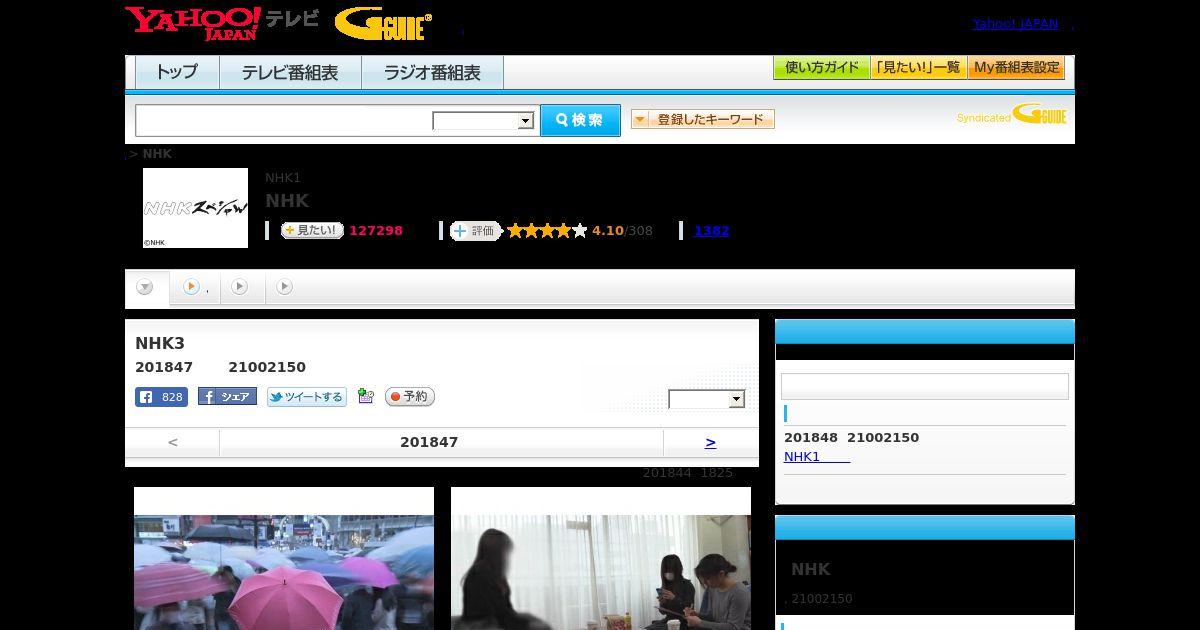The height and width of the screenshot is (630, 1200).
Task: Select the fourth tab with gray play icon
Action: point(285,288)
